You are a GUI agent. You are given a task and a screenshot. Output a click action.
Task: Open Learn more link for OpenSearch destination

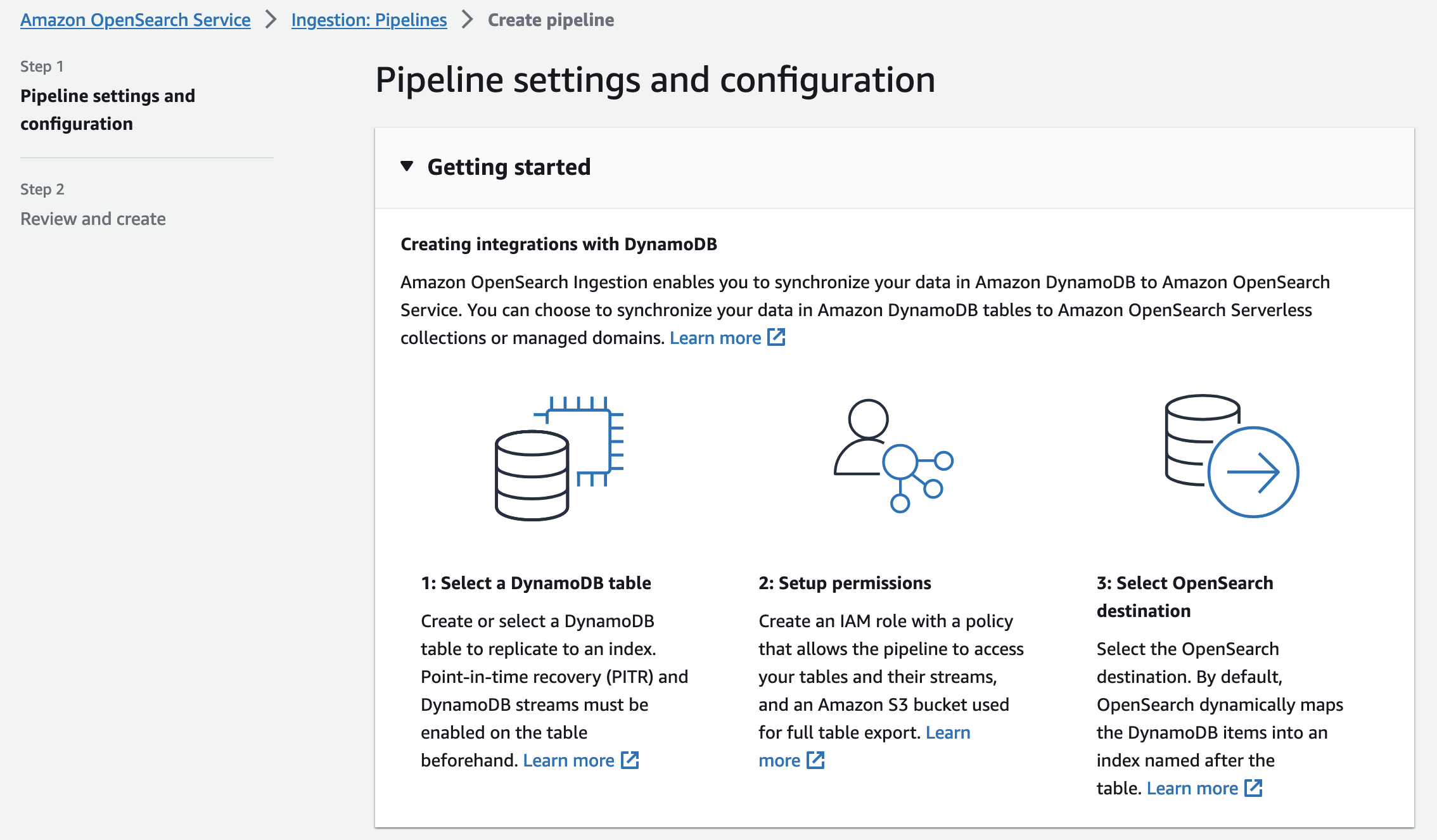pyautogui.click(x=1192, y=788)
